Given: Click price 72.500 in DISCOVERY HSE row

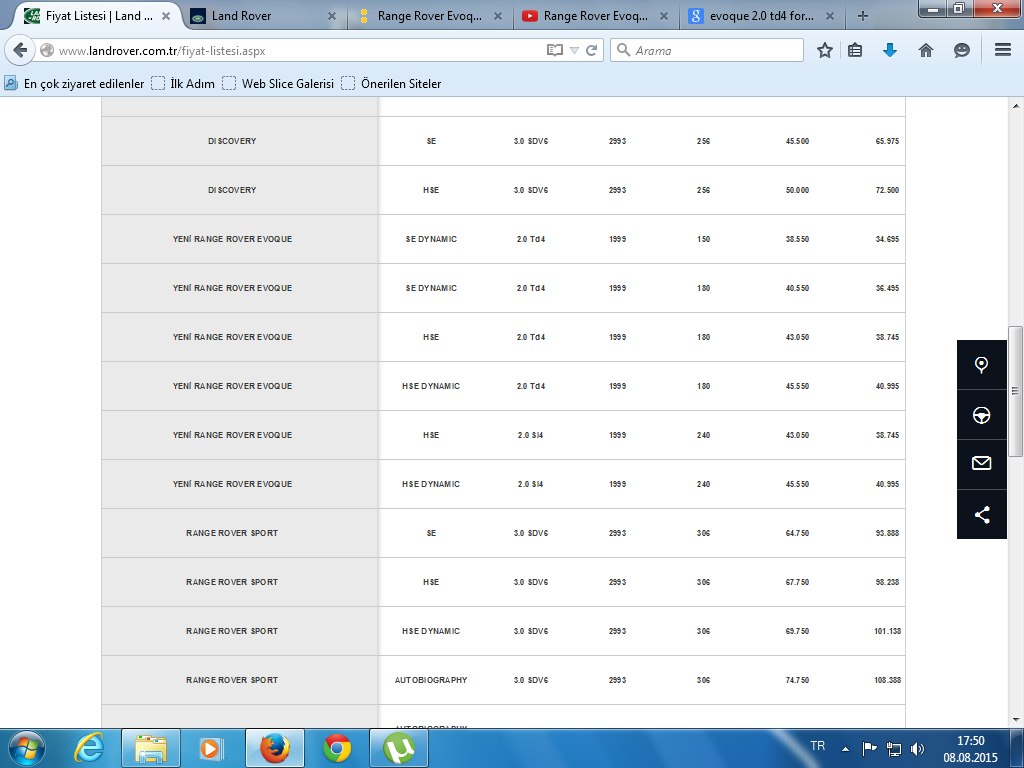Looking at the screenshot, I should click(x=887, y=190).
